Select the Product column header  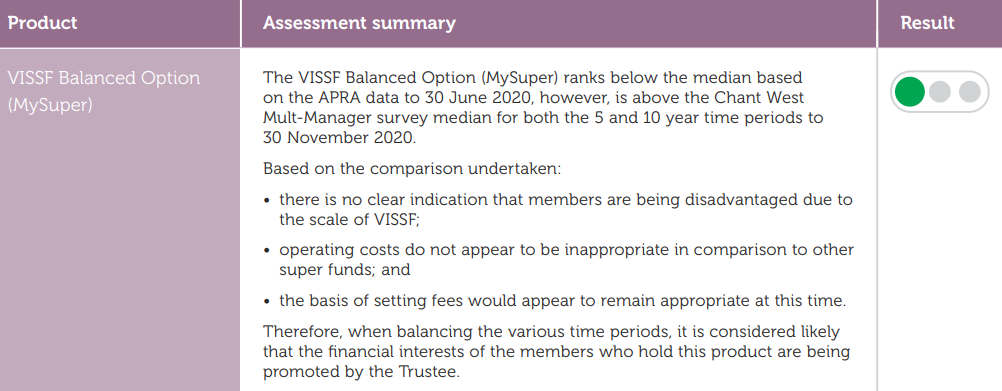[x=43, y=23]
